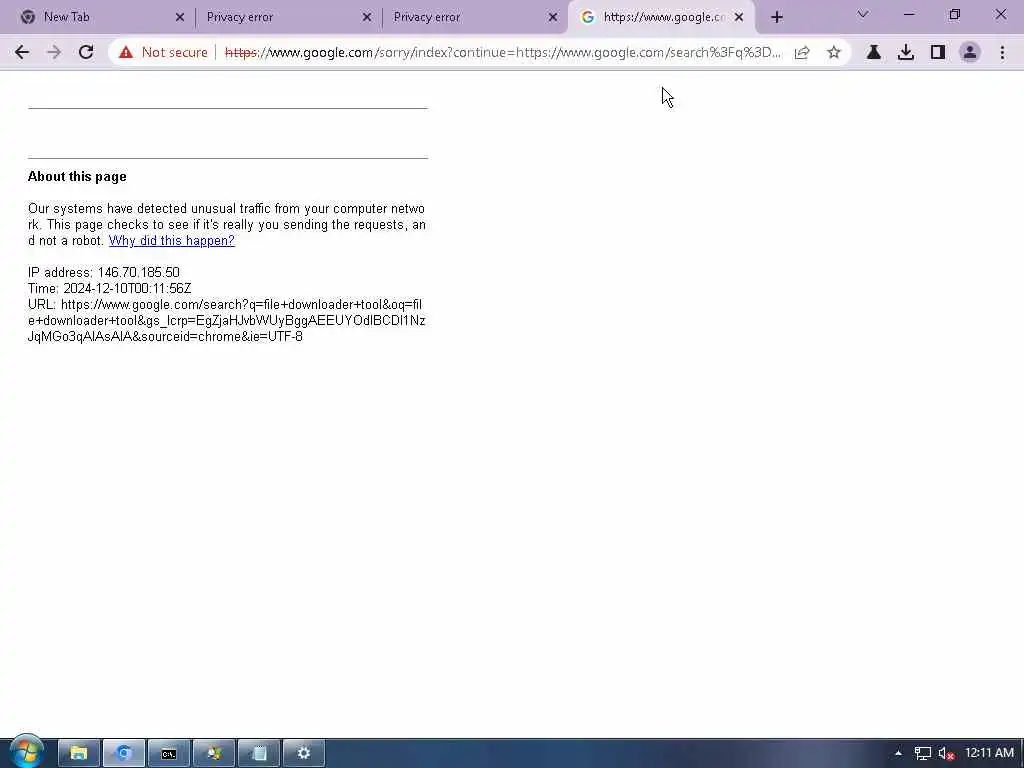
Task: Open Chrome three-dot menu
Action: point(1002,52)
